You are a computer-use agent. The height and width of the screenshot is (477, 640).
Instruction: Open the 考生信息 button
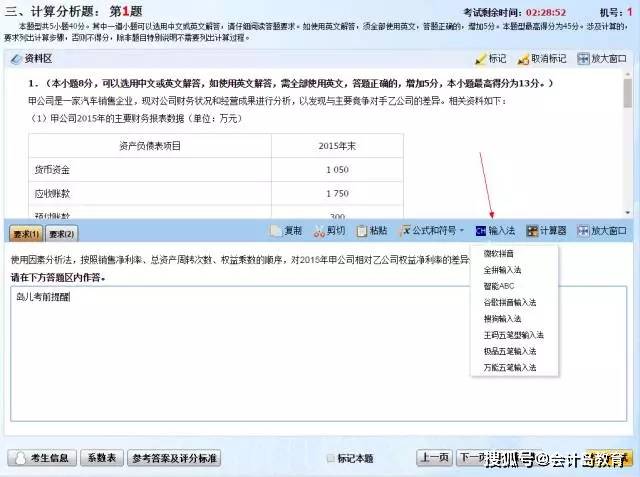[x=42, y=458]
